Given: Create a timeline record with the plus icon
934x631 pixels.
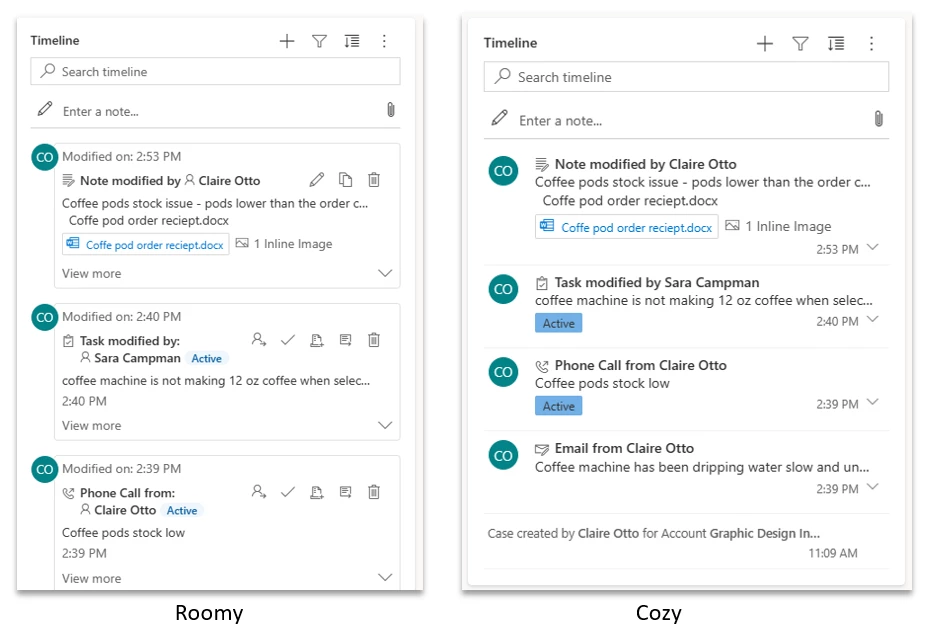Looking at the screenshot, I should [x=287, y=41].
